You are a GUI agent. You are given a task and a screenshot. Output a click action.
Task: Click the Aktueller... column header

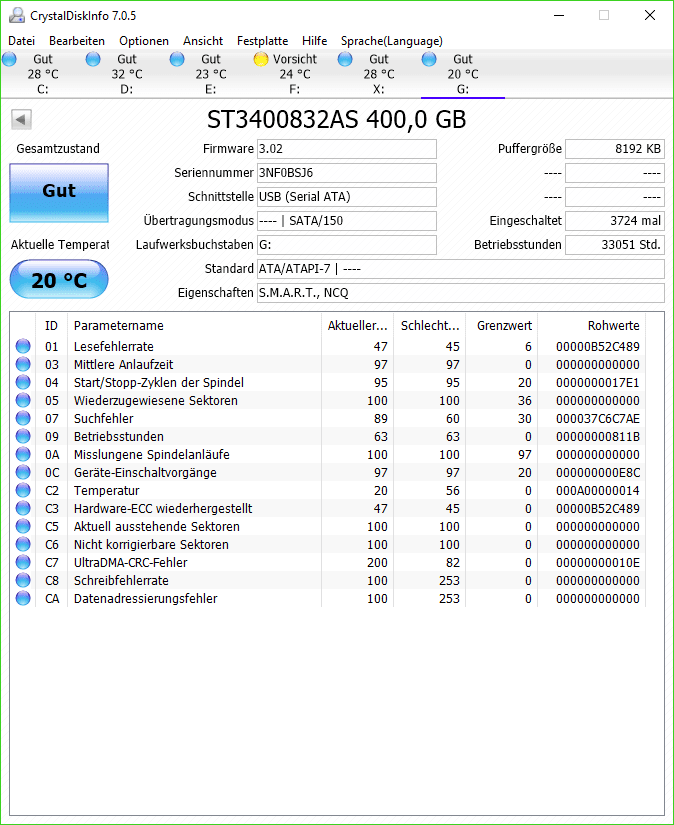[358, 326]
